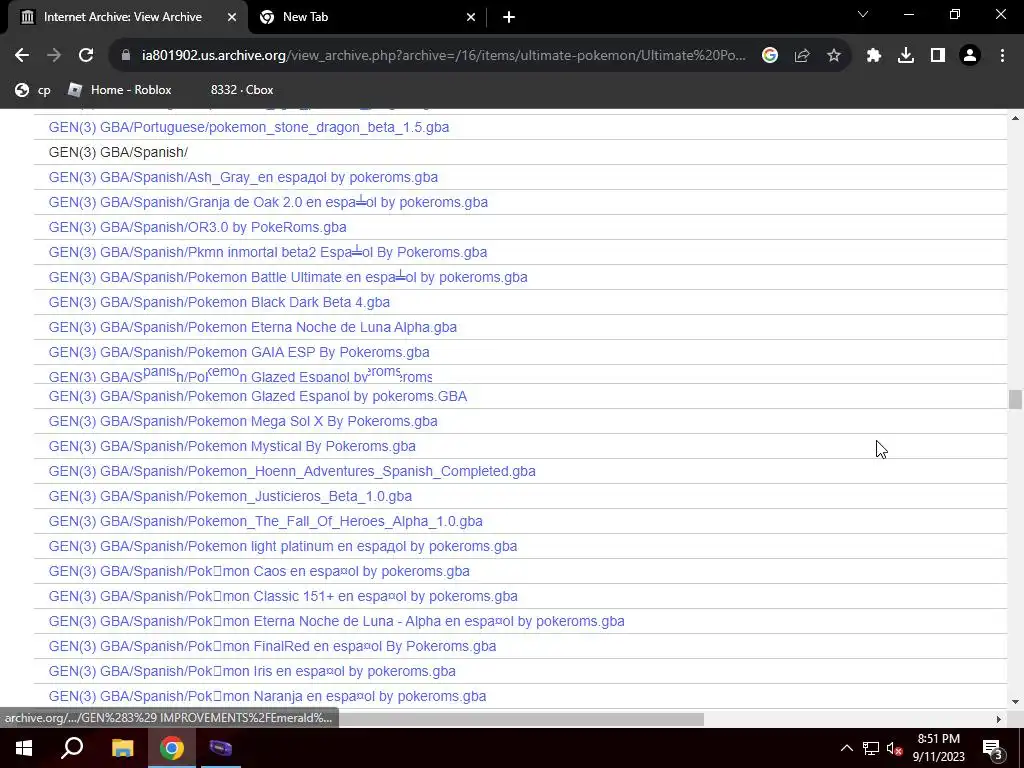This screenshot has height=768, width=1024.
Task: Open Granja de Oak 2.0 link
Action: [268, 202]
